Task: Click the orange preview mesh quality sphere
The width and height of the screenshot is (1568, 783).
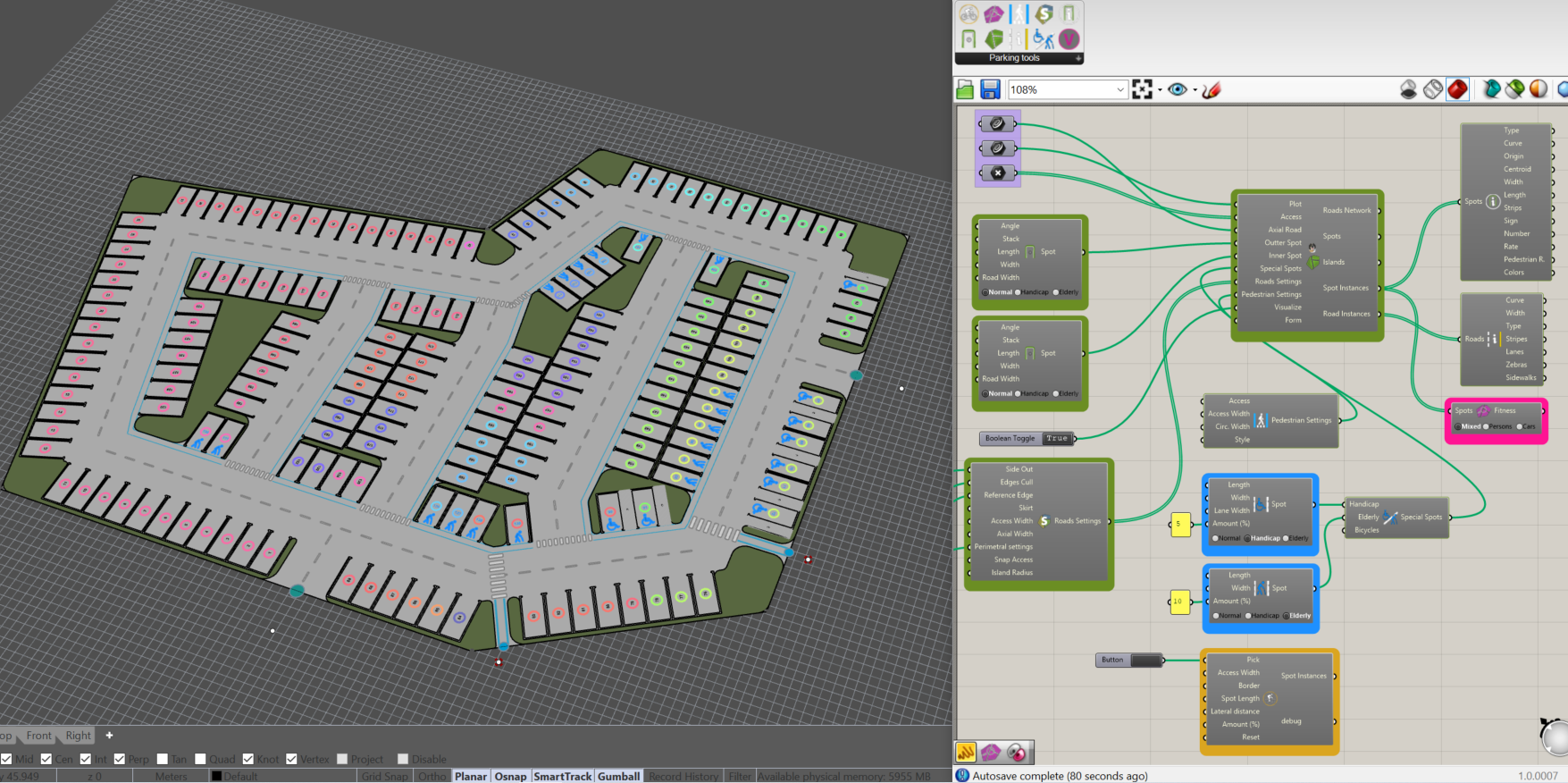Action: 1539,89
